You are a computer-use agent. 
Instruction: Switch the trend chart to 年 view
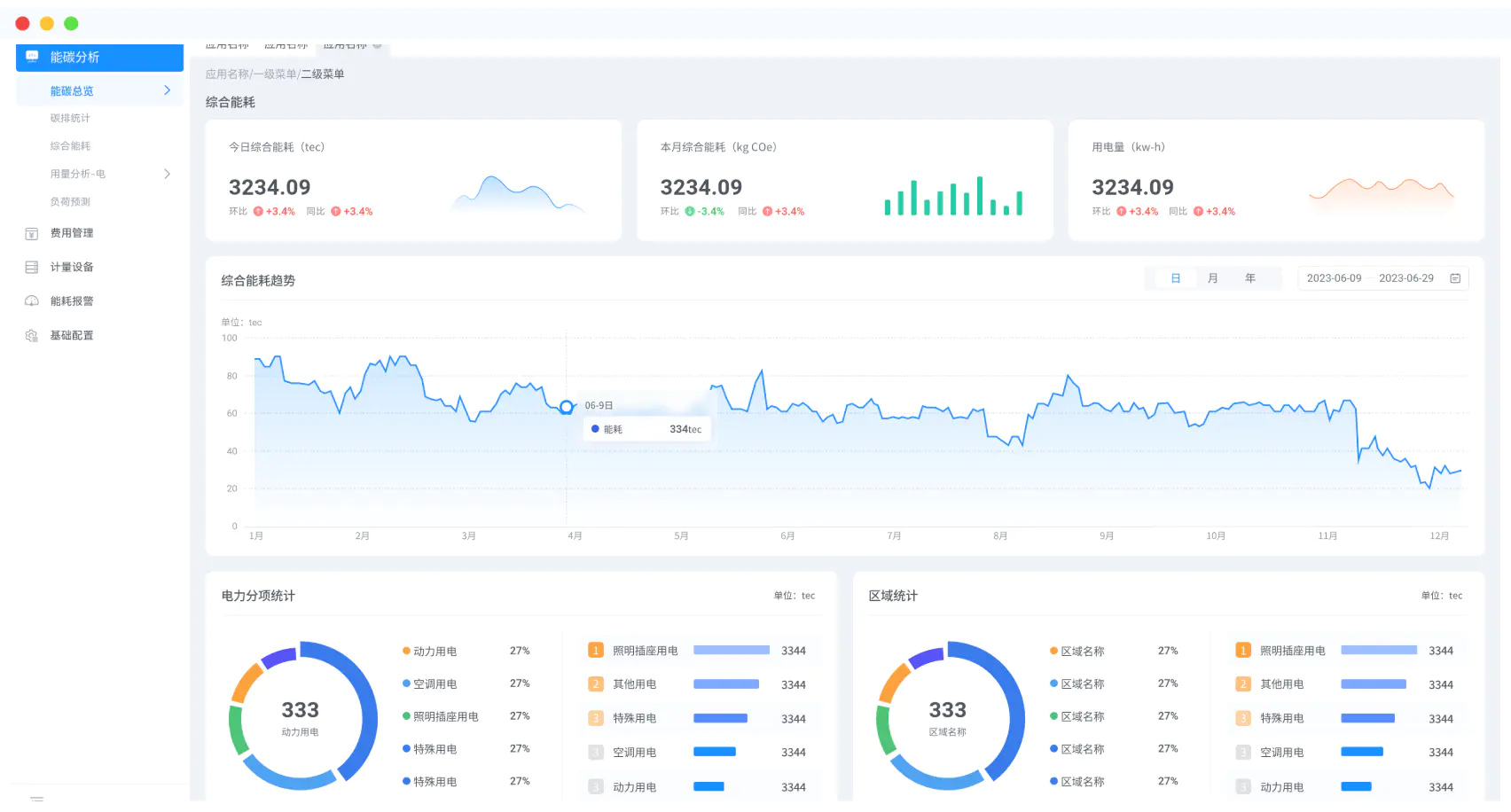pyautogui.click(x=1250, y=278)
